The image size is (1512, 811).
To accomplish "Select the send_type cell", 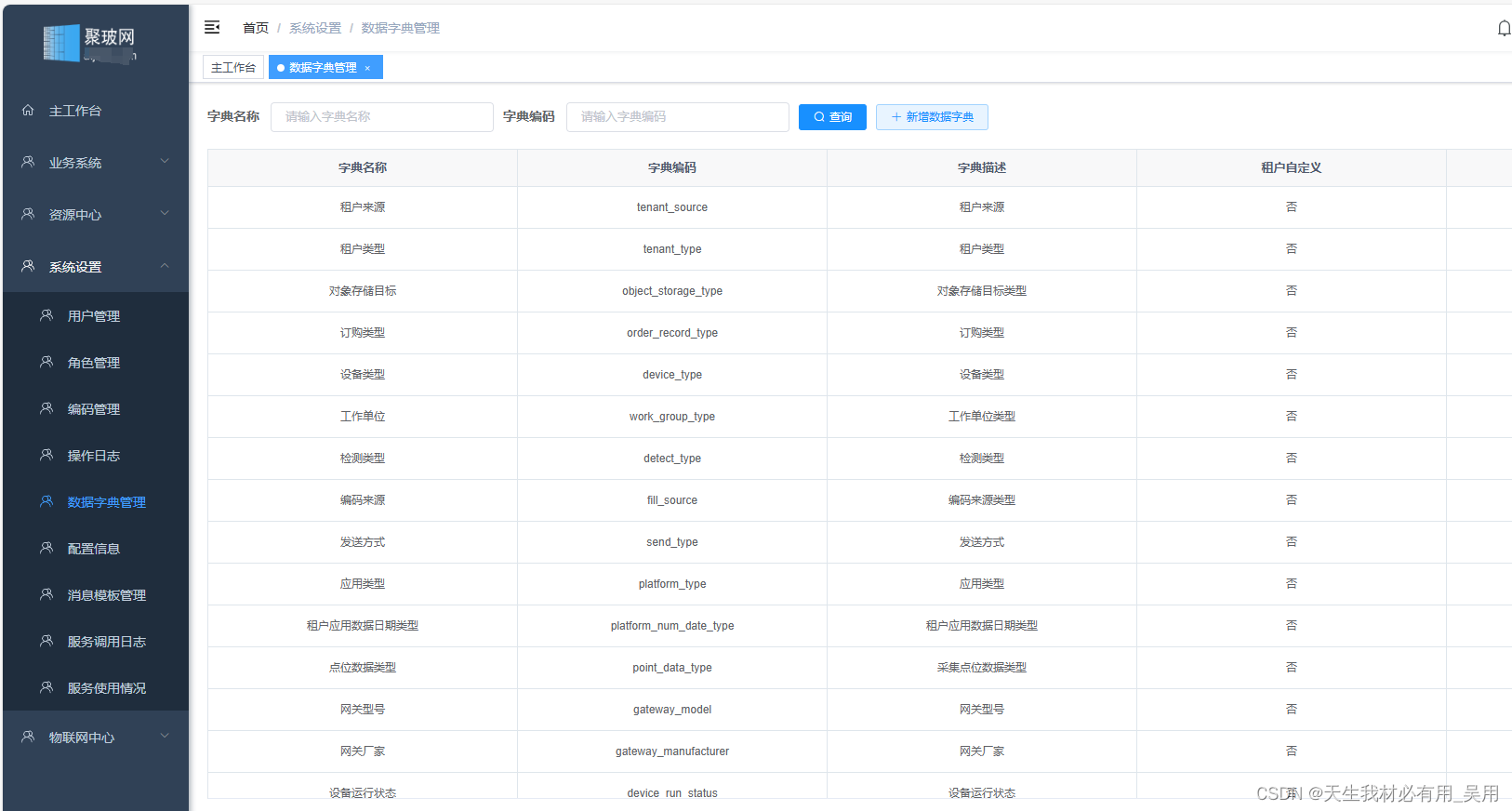I will (x=672, y=542).
